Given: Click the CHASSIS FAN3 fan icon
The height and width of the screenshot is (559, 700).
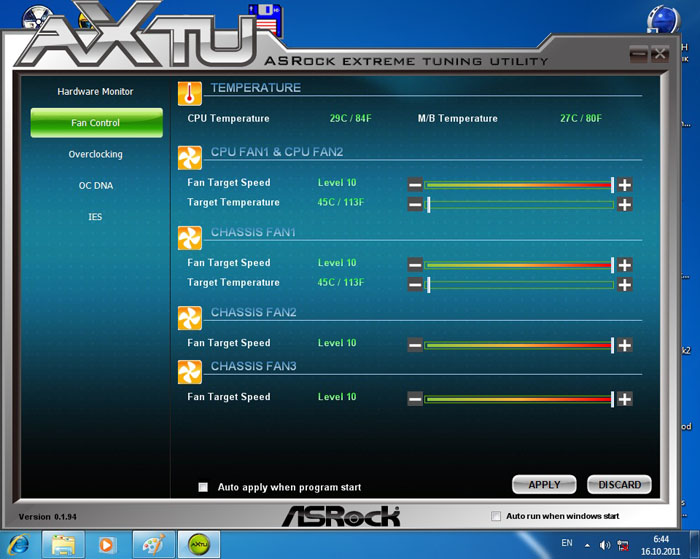Looking at the screenshot, I should click(x=189, y=372).
